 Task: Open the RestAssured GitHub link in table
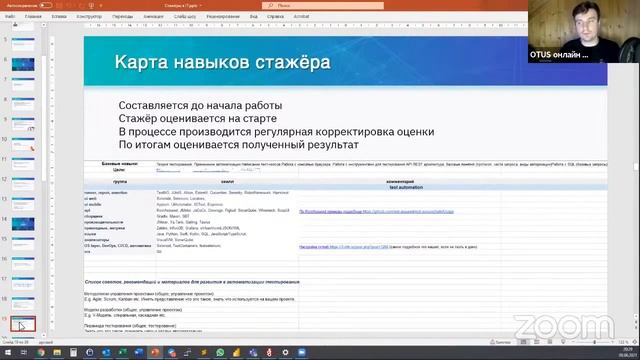tap(376, 212)
